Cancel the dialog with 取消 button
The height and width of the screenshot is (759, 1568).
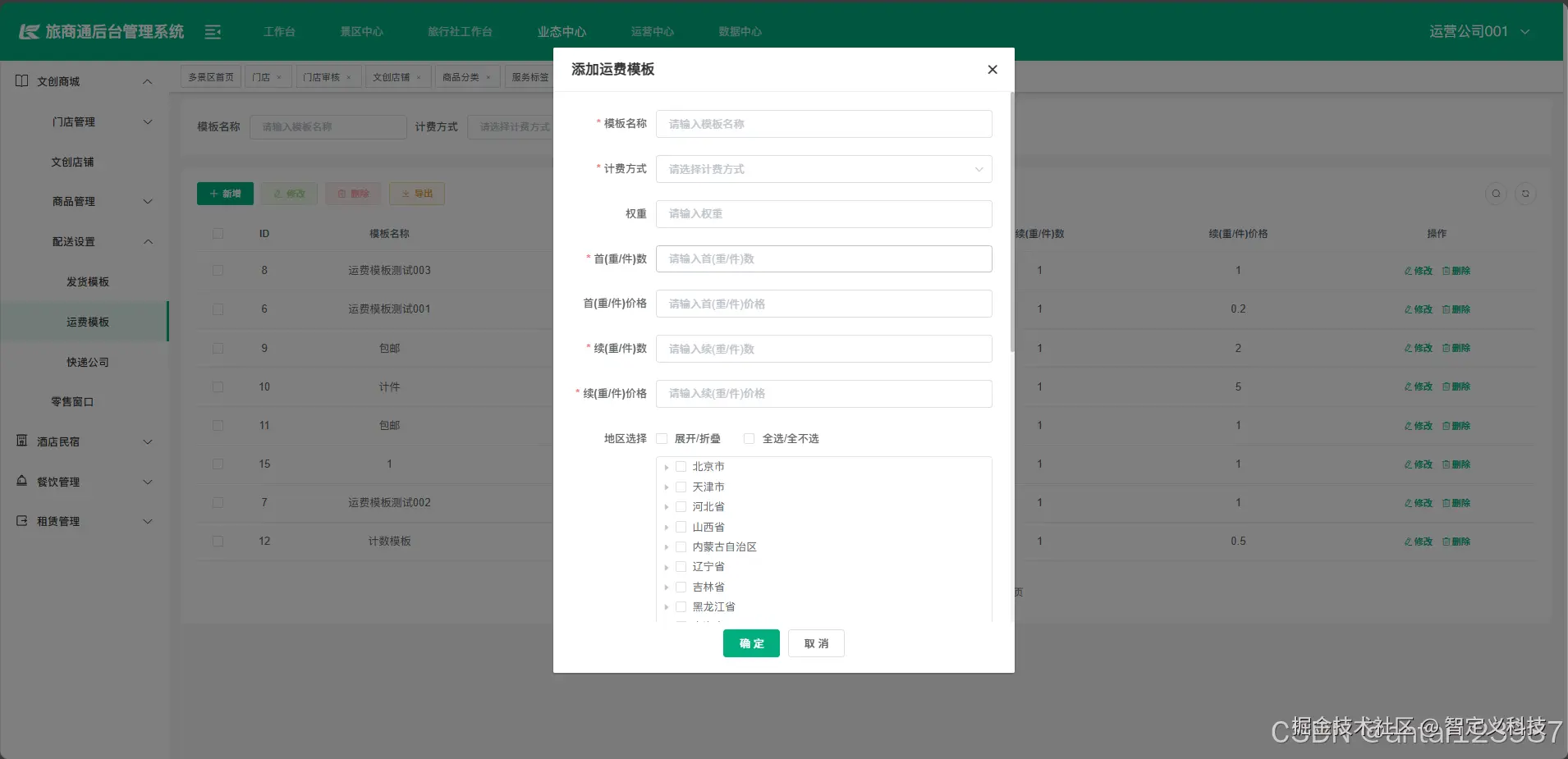816,643
